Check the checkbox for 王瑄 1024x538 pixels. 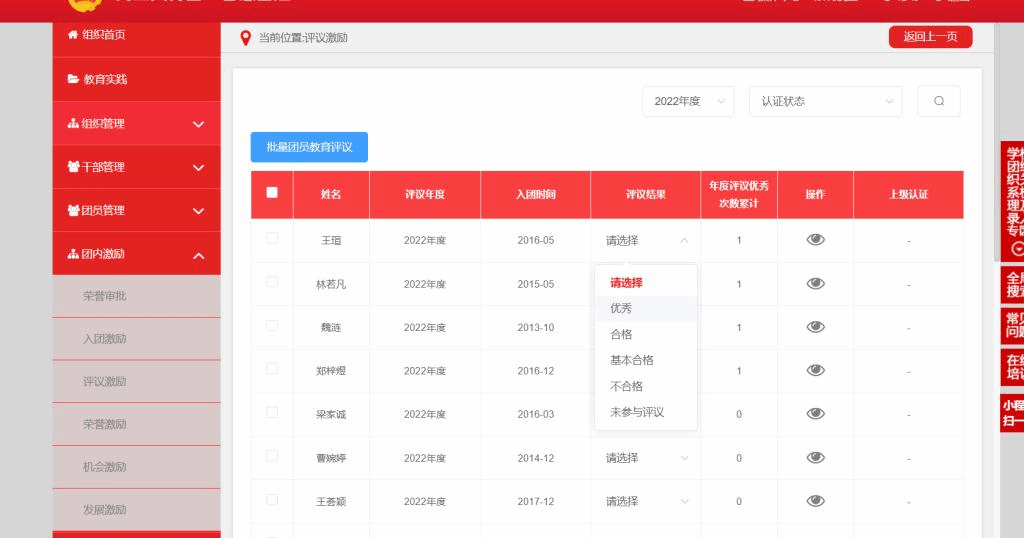(x=272, y=239)
